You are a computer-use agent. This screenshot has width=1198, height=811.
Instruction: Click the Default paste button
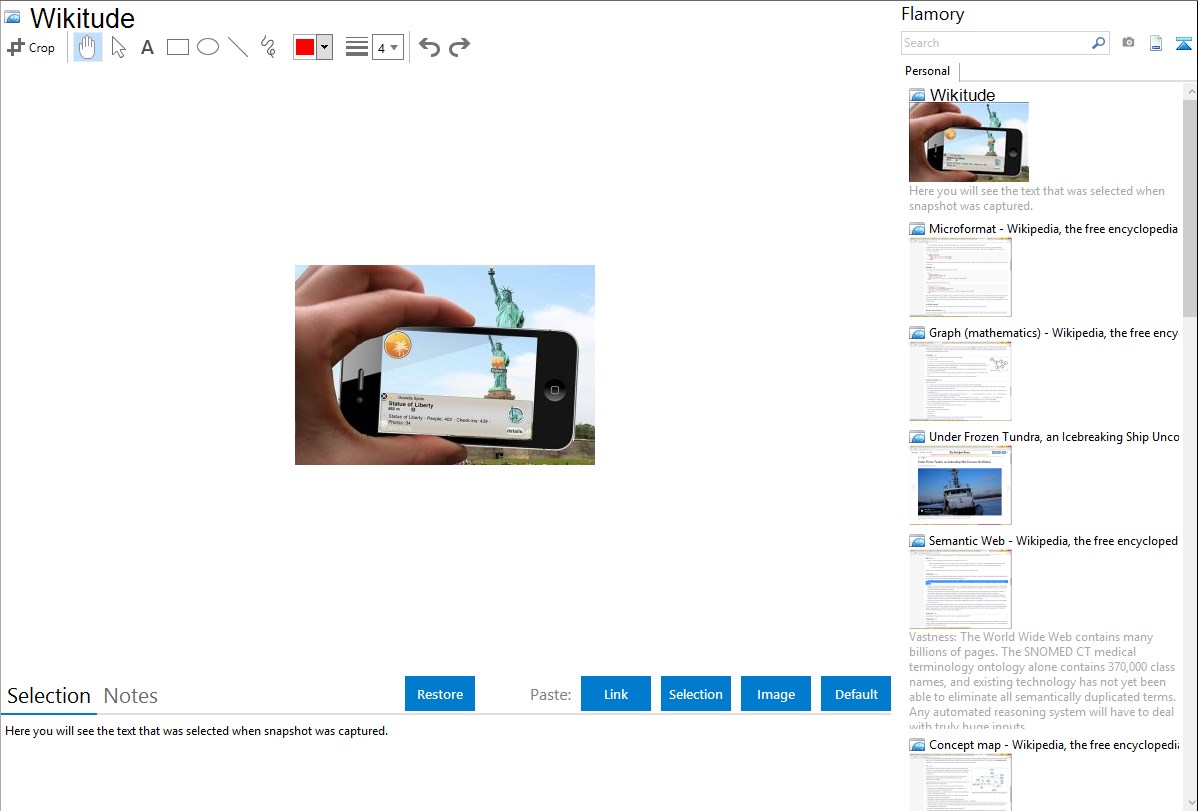856,694
